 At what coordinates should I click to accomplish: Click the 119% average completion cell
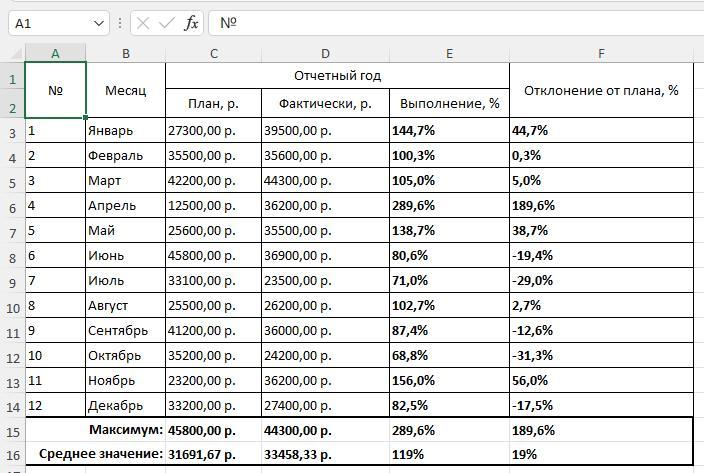coord(449,454)
